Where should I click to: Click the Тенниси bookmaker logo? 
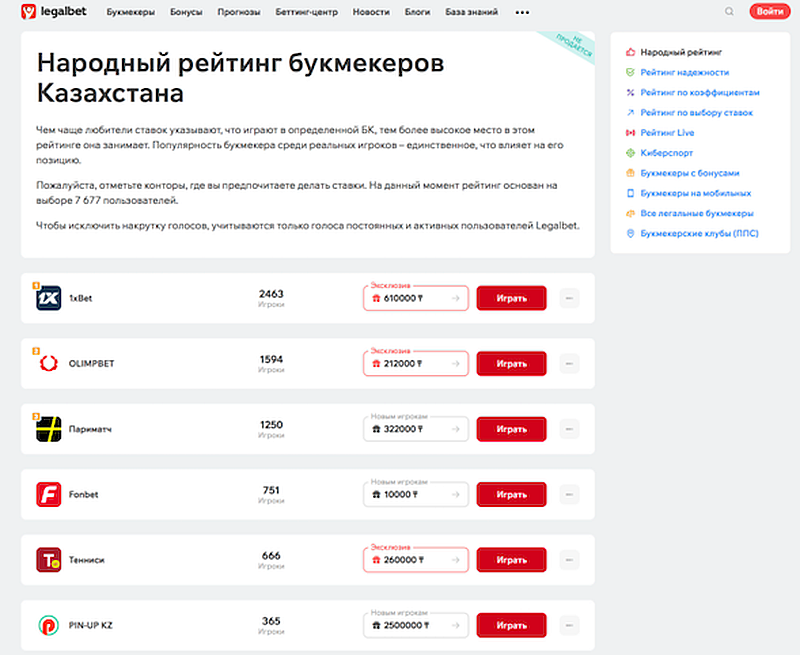click(48, 560)
